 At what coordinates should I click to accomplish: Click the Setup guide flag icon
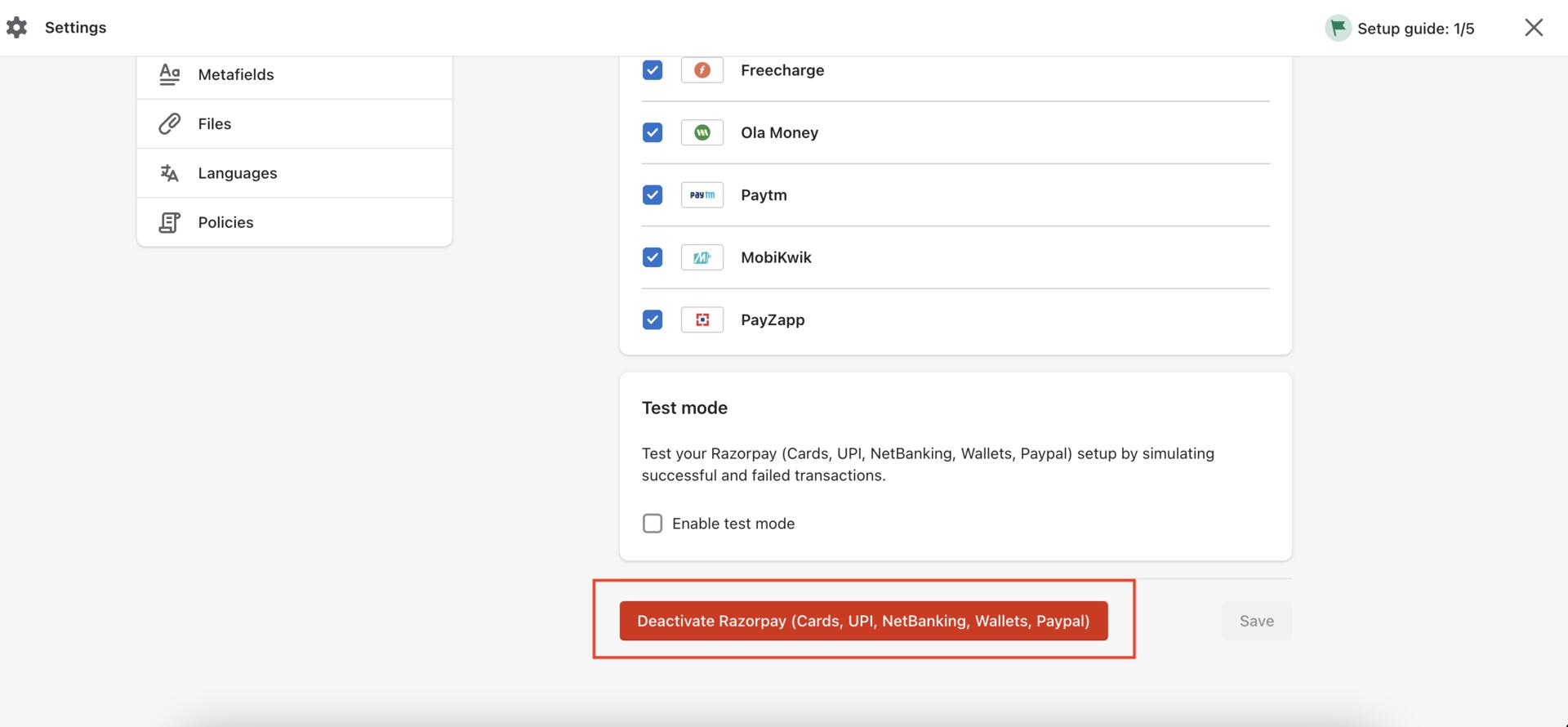(1338, 29)
